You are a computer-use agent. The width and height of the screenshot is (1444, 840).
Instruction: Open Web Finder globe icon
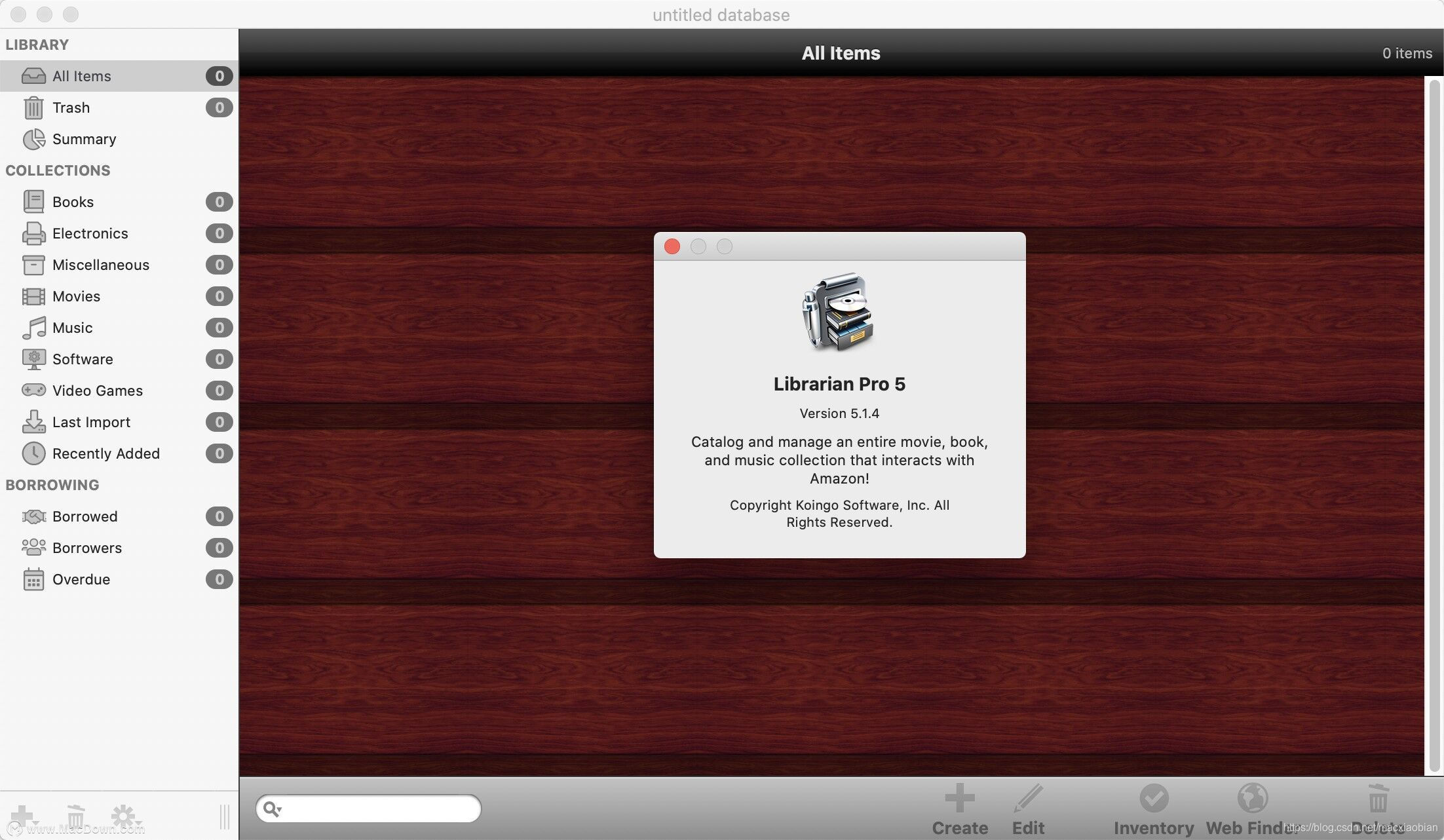point(1252,798)
